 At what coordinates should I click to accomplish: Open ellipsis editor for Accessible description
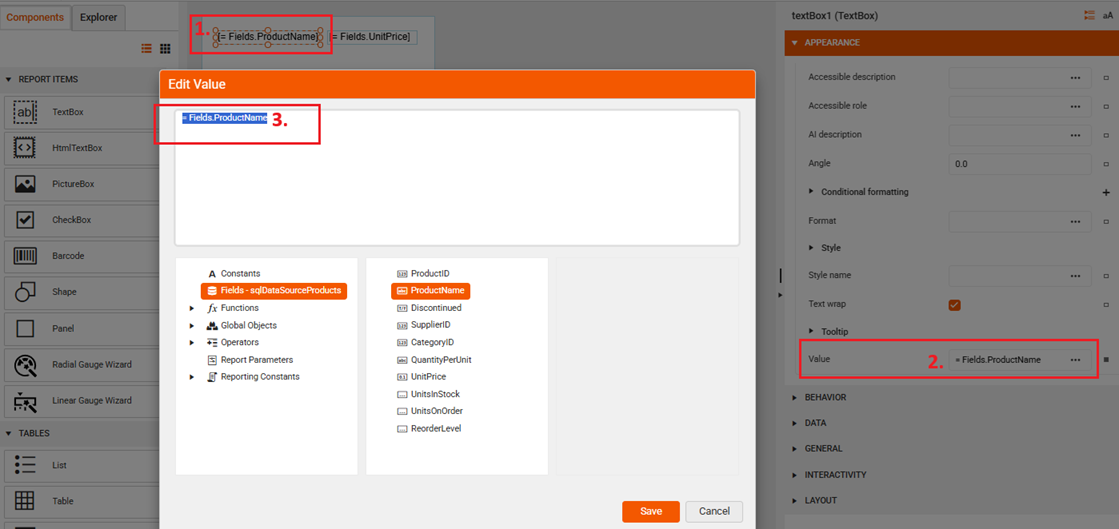point(1075,77)
